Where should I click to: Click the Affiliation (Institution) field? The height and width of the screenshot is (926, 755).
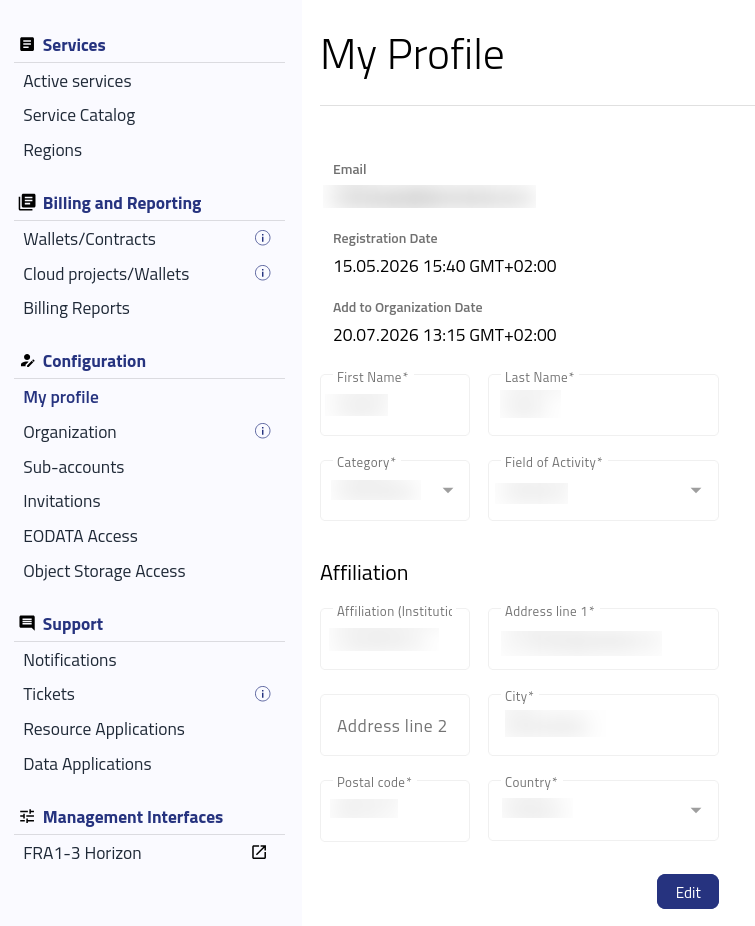395,639
